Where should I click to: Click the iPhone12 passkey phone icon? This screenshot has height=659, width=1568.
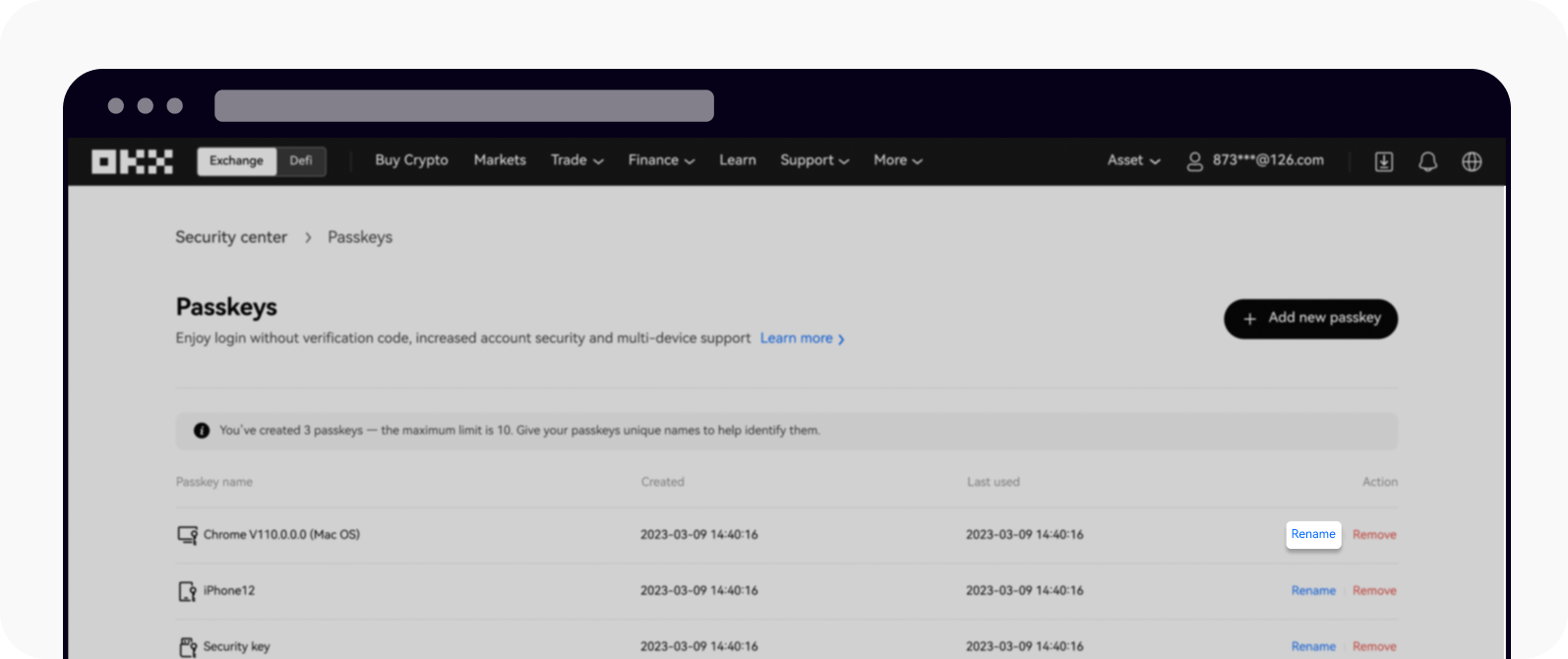tap(187, 591)
